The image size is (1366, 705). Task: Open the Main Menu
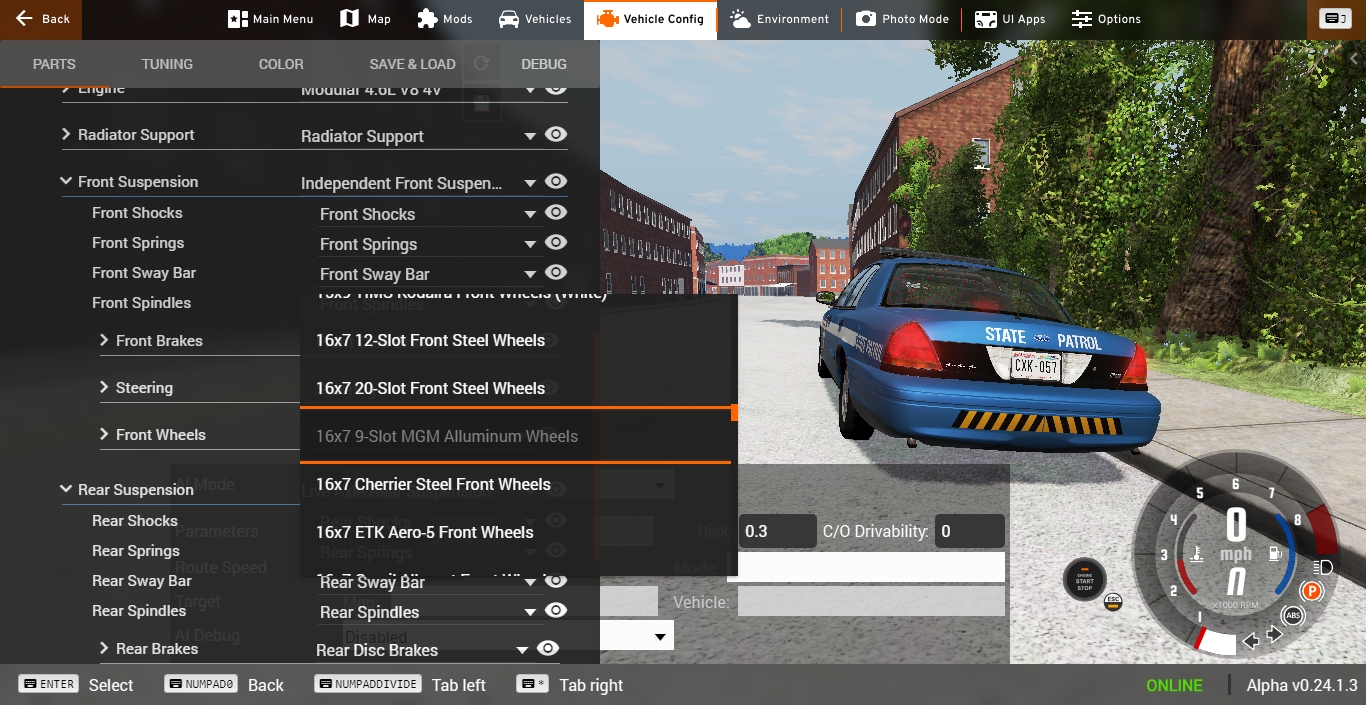(x=270, y=19)
